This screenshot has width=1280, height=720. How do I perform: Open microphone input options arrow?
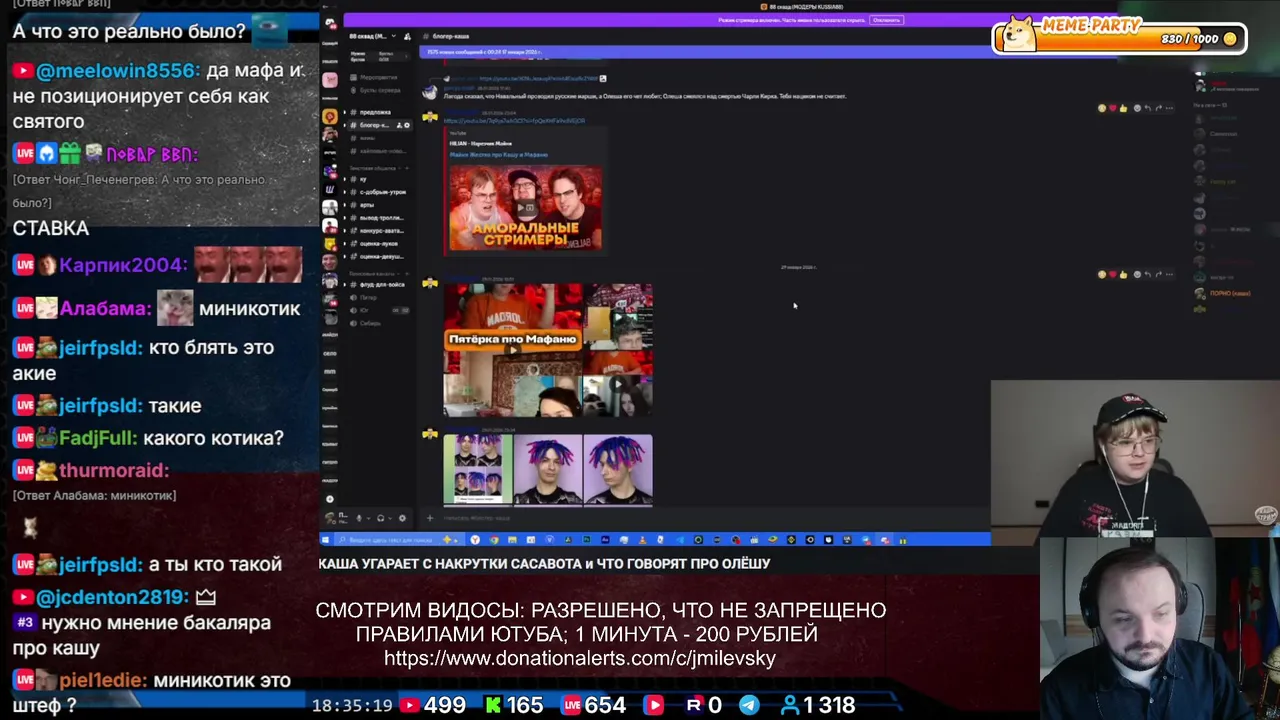[368, 518]
